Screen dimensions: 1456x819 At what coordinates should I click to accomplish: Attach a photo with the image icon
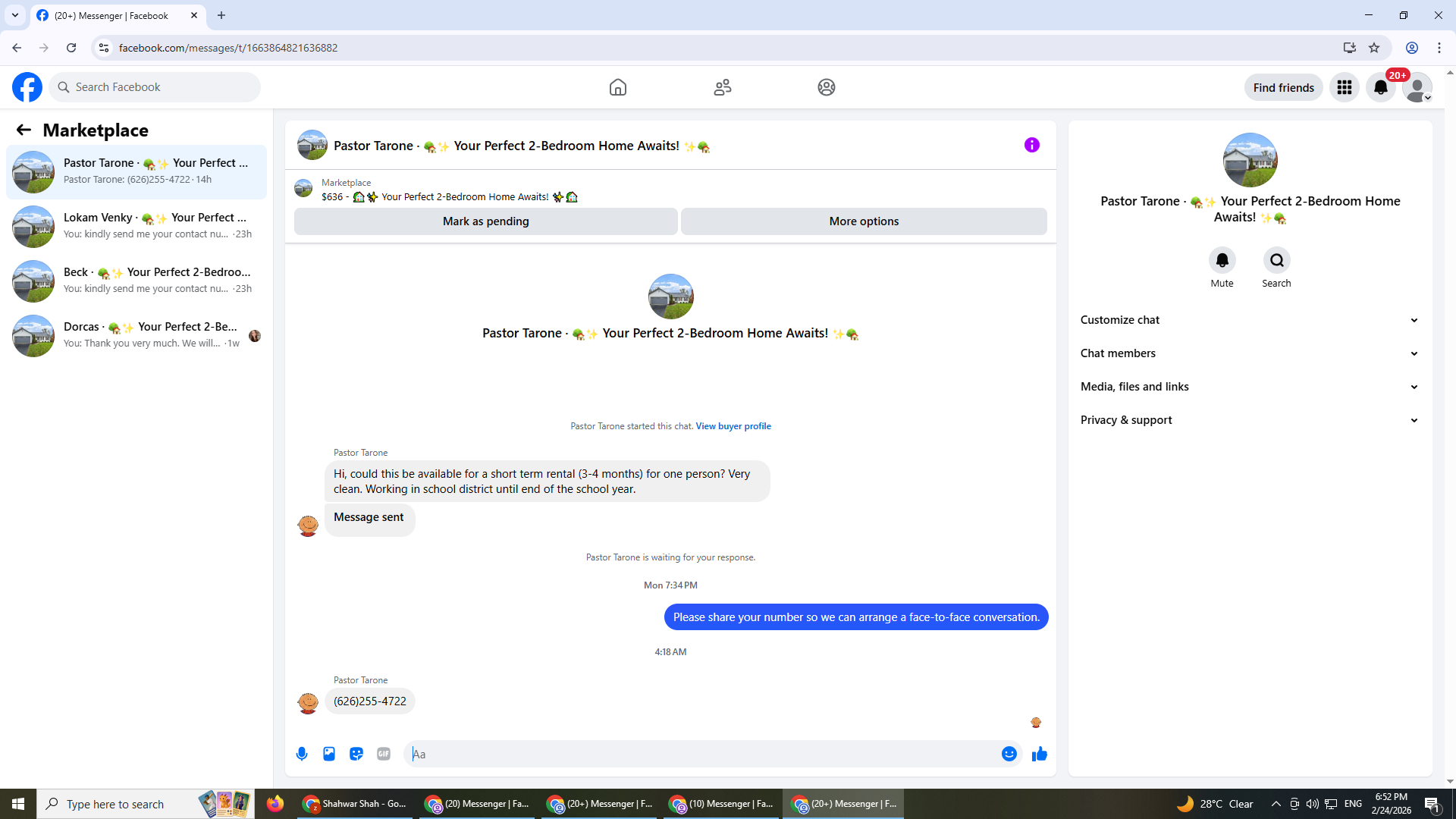click(329, 754)
